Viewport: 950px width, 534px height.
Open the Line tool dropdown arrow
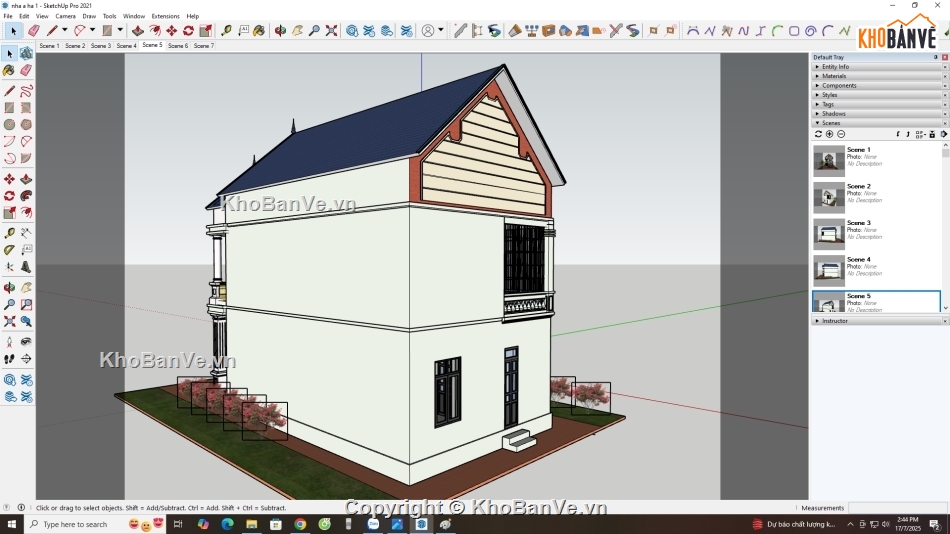point(64,30)
